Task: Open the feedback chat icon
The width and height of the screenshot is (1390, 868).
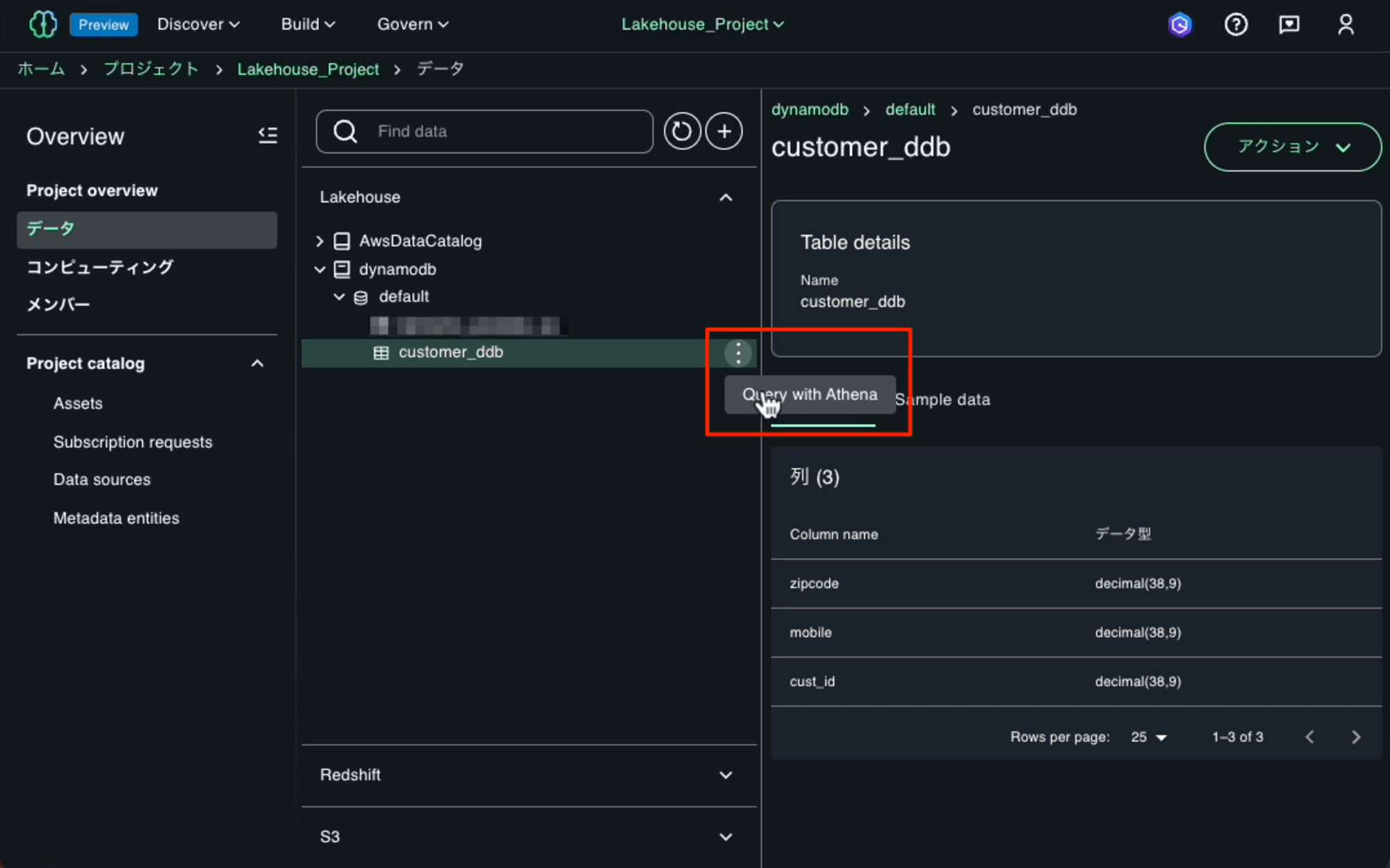Action: 1289,25
